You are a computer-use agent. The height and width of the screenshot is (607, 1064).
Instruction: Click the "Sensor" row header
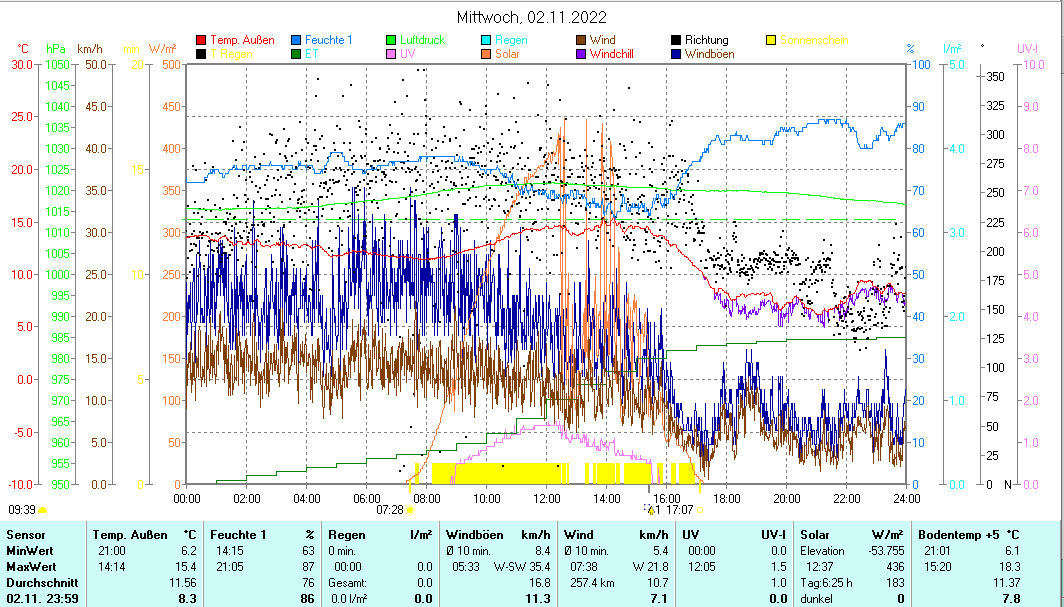(25, 535)
